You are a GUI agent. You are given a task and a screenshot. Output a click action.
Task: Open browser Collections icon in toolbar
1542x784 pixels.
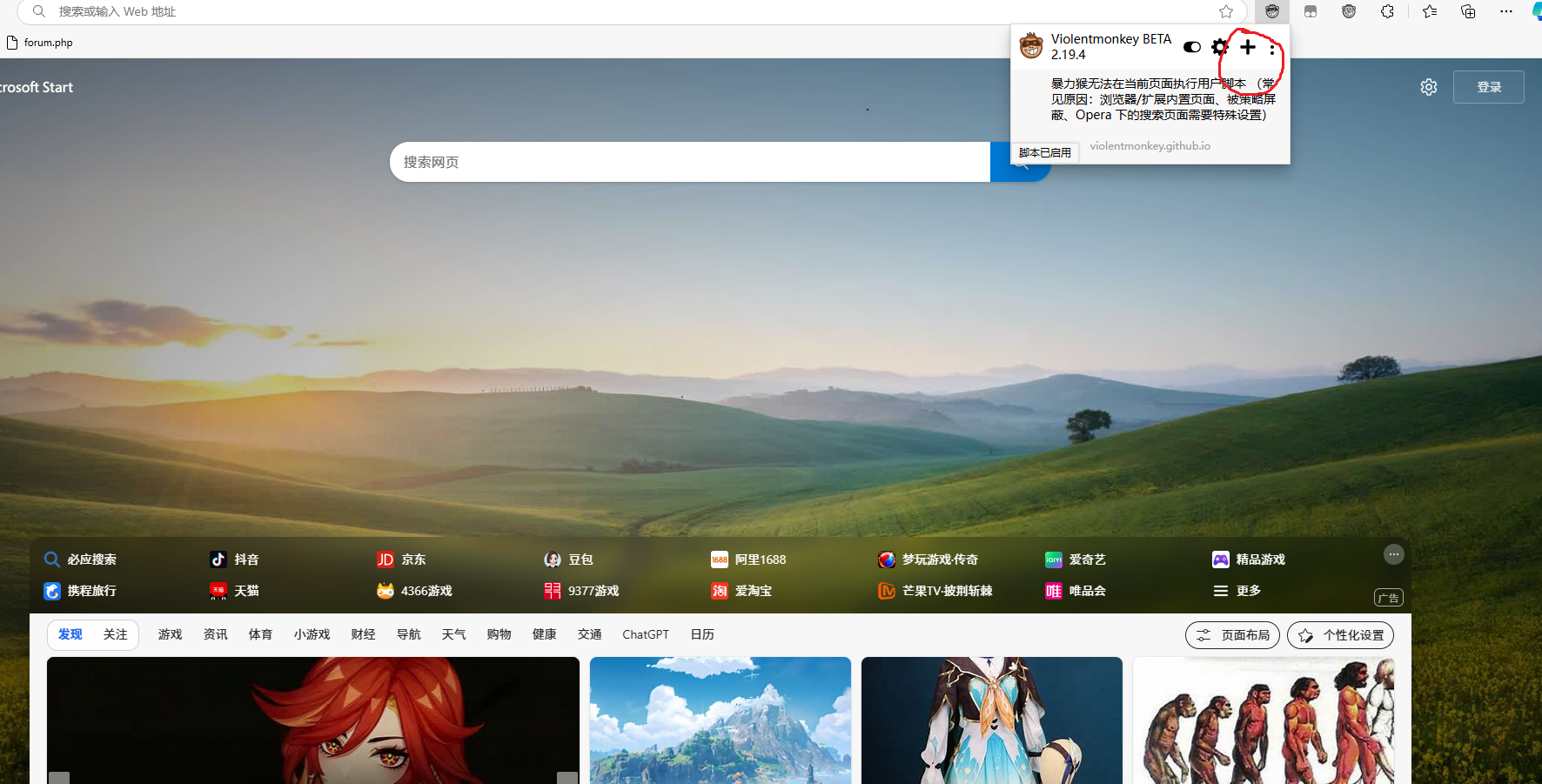coord(1468,11)
